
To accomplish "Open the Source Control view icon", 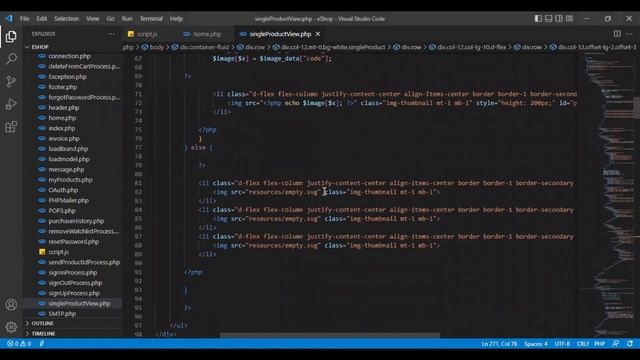I will (x=11, y=81).
